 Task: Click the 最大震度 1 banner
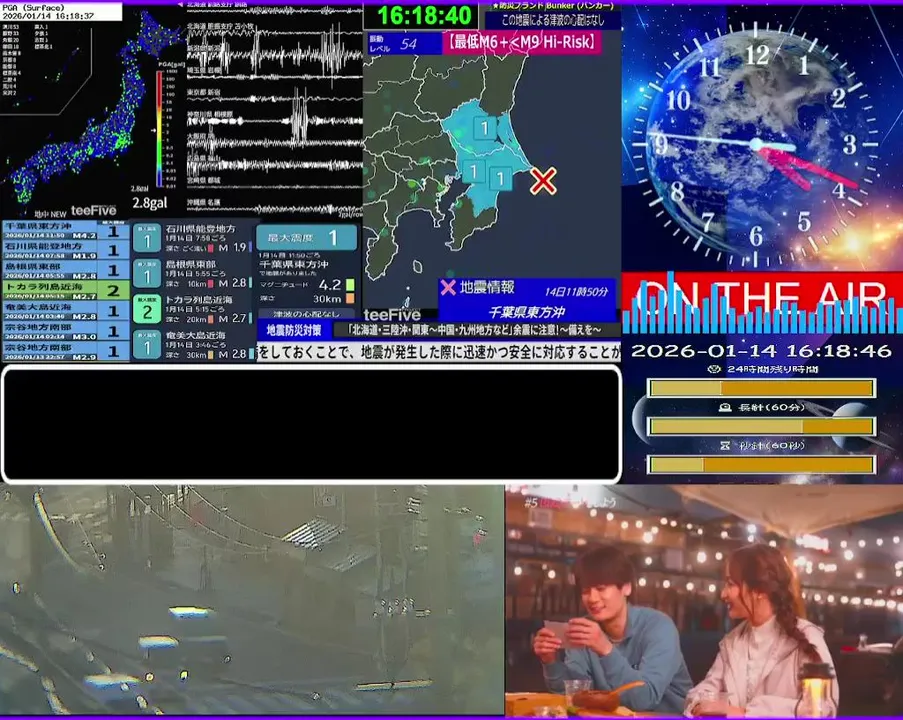[x=306, y=237]
